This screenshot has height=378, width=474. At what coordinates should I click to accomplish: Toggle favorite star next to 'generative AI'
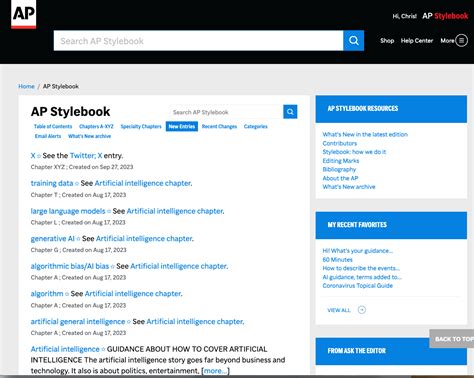pos(78,239)
